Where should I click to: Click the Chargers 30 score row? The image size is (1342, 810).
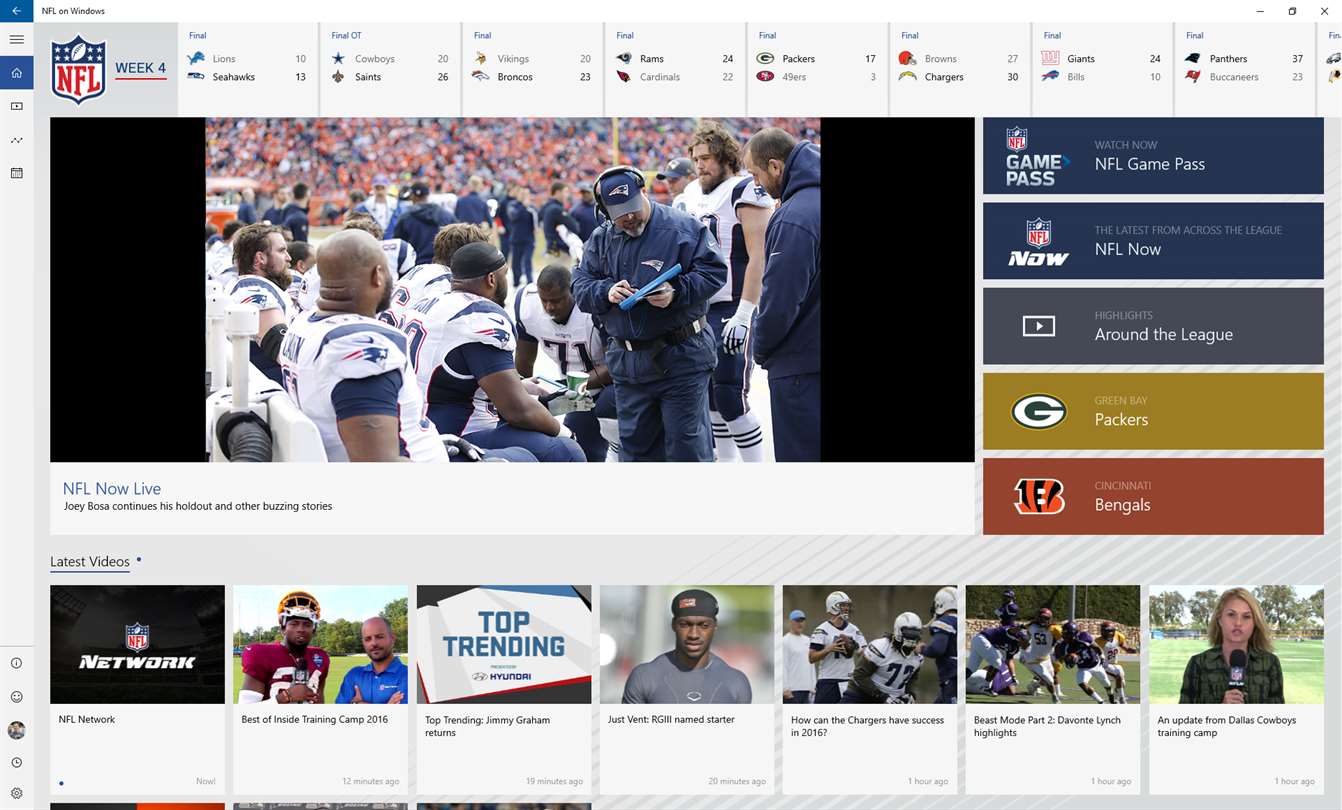pos(959,77)
